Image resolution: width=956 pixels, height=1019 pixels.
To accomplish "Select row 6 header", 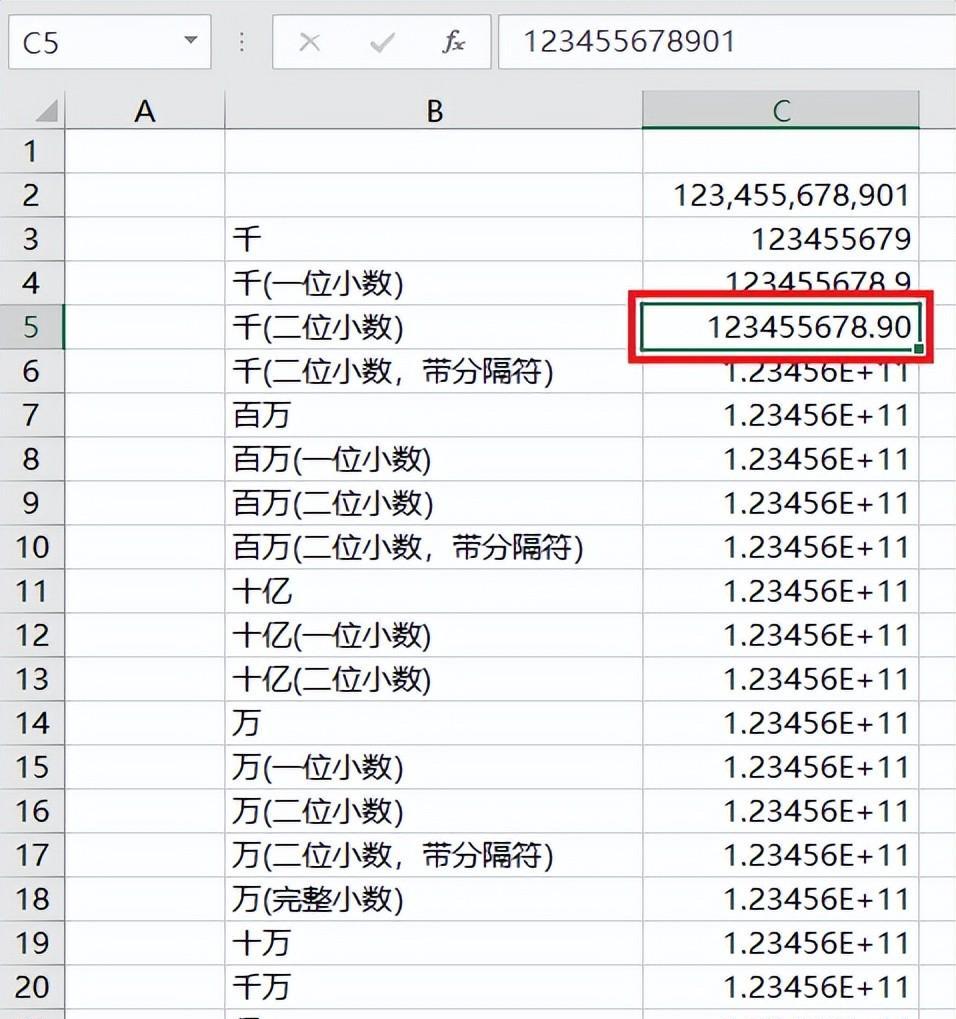I will [31, 371].
